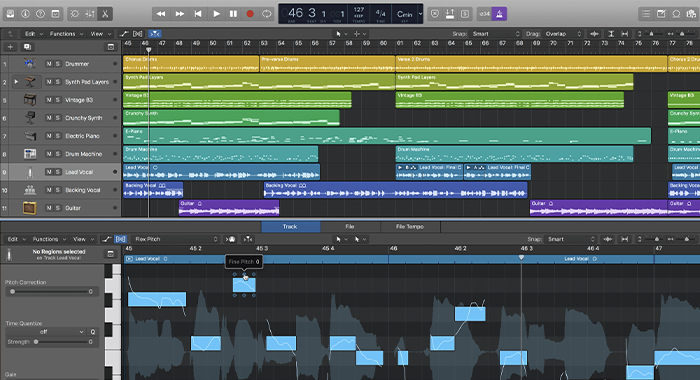Switch to the File Tempo tab
Viewport: 700px width, 380px height.
[x=410, y=226]
